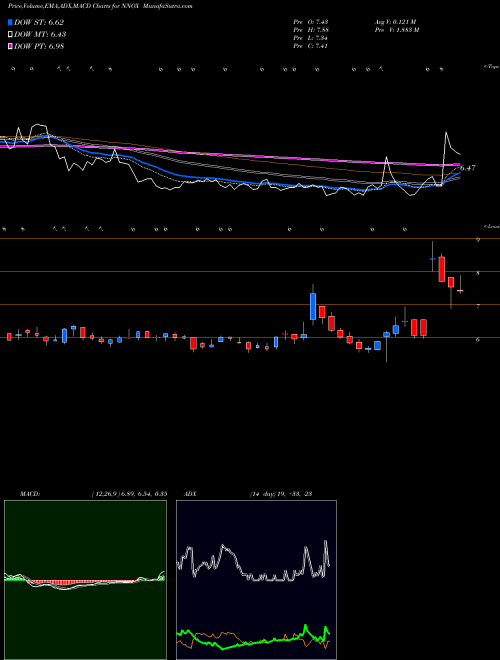Click the price axis label 6
Viewport: 500px width, 660px height.
[478, 340]
